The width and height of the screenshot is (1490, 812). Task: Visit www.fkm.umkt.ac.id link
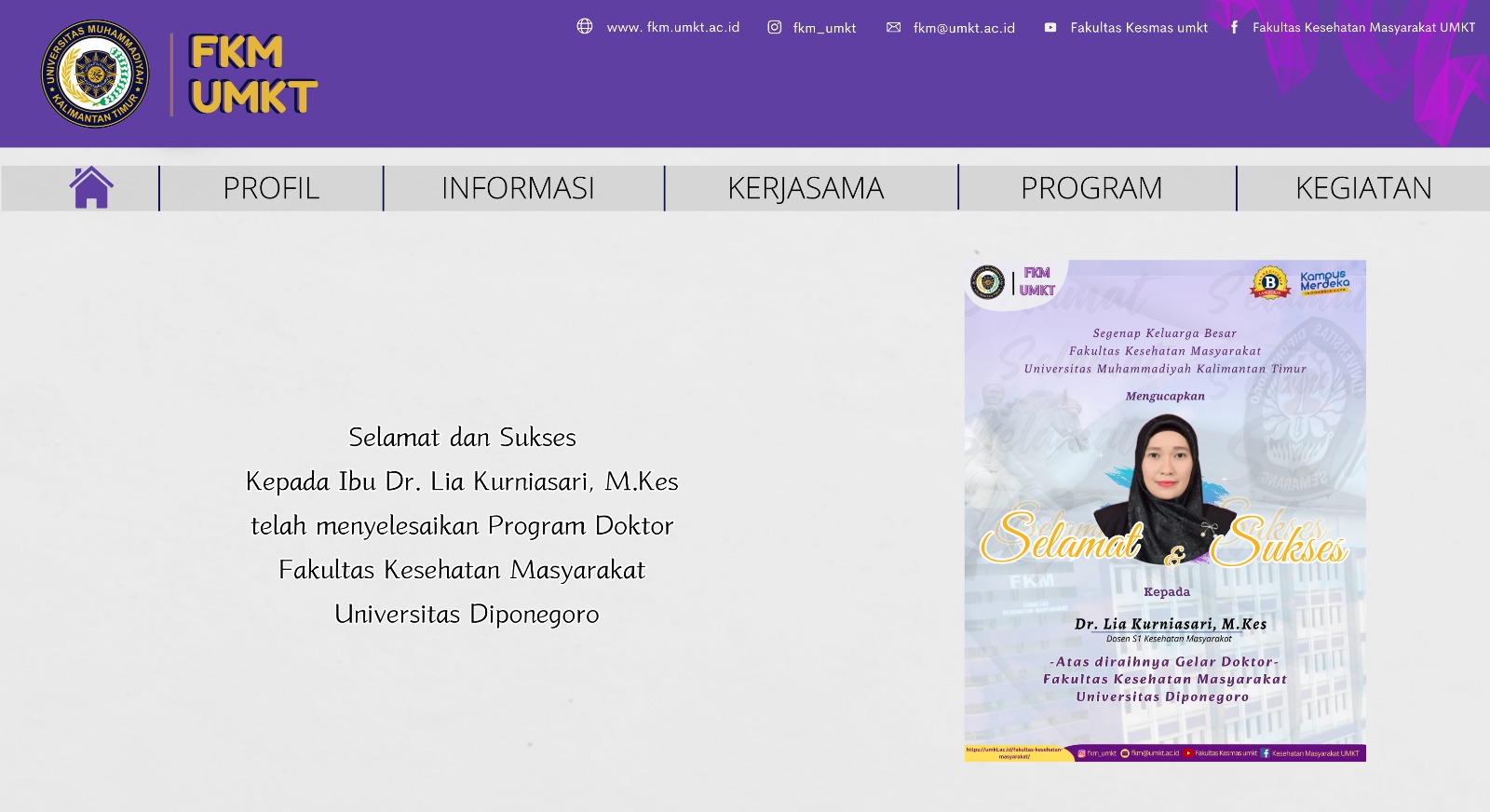(x=673, y=27)
